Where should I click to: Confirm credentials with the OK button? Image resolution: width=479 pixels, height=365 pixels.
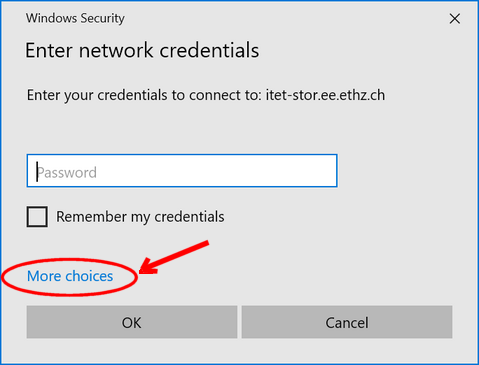click(132, 322)
